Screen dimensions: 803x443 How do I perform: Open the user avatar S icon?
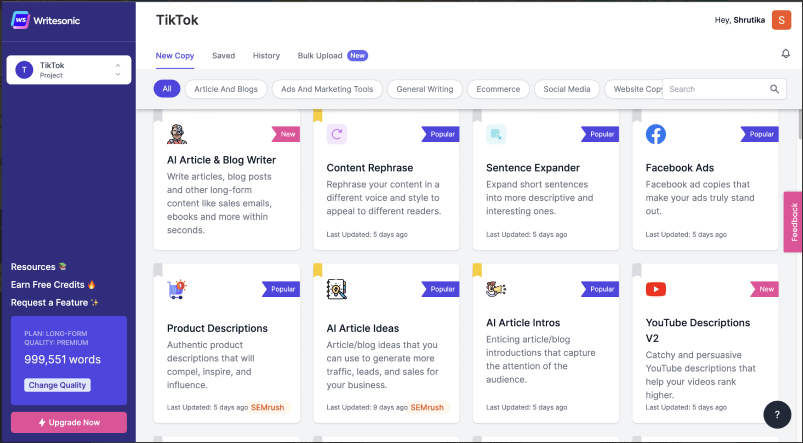point(781,20)
